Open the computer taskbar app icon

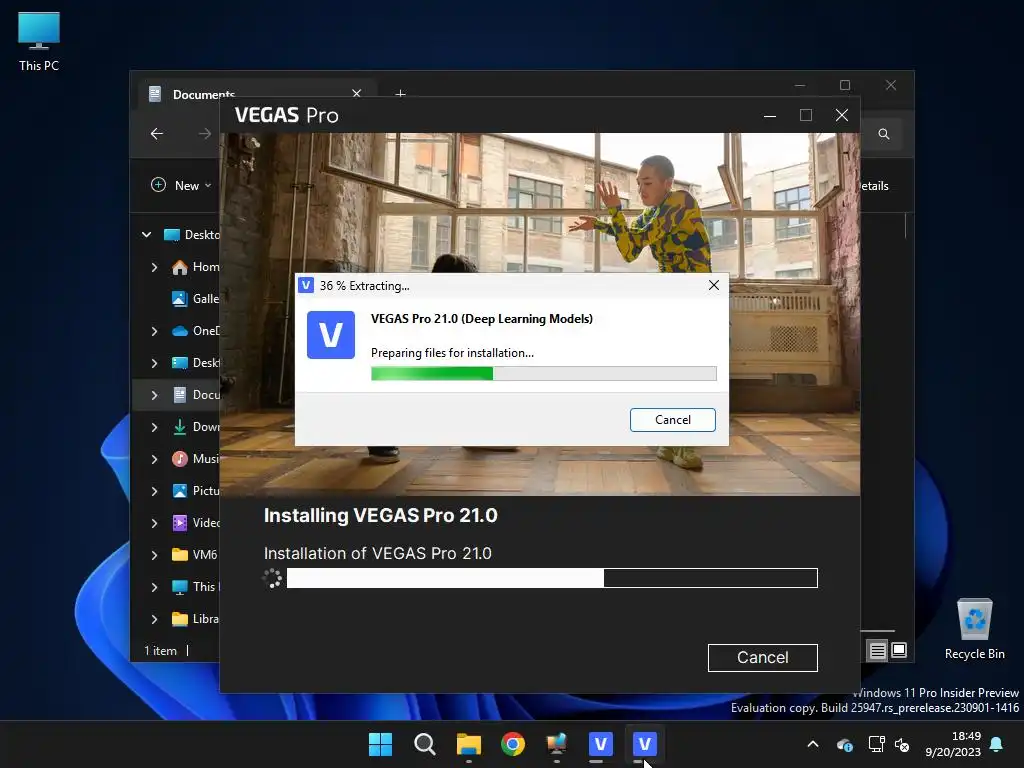point(556,744)
